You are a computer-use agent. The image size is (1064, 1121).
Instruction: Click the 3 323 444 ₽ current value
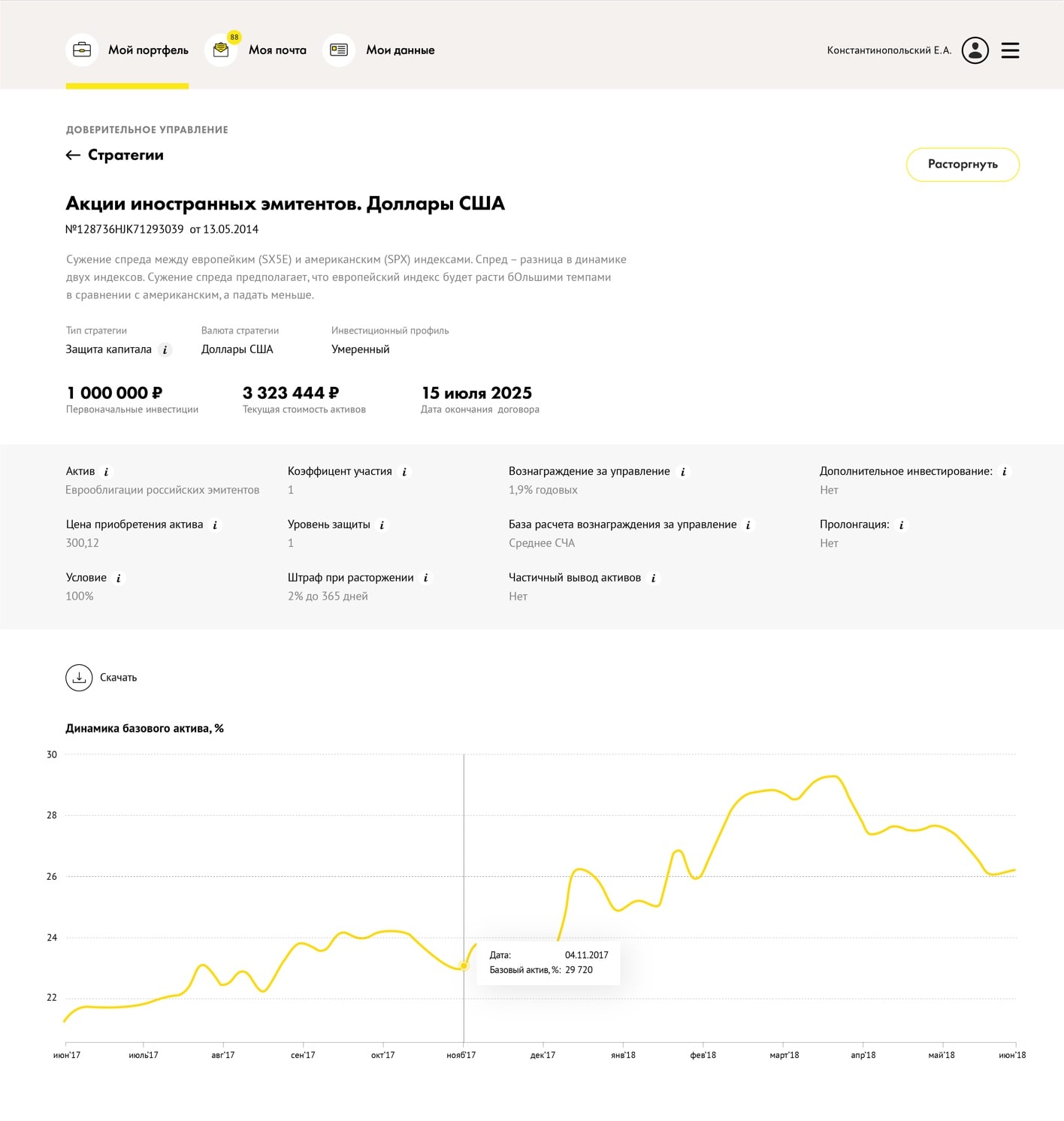pyautogui.click(x=291, y=393)
